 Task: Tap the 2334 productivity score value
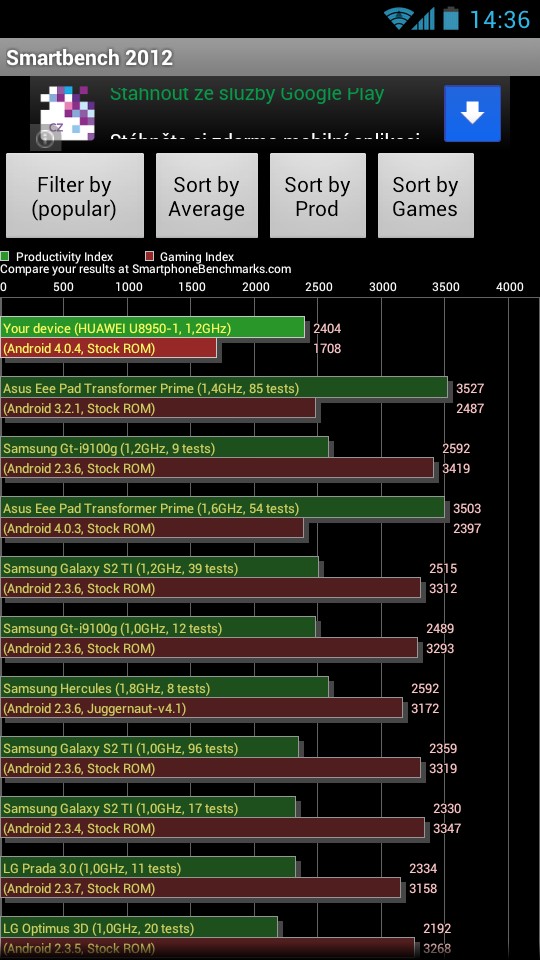[423, 869]
